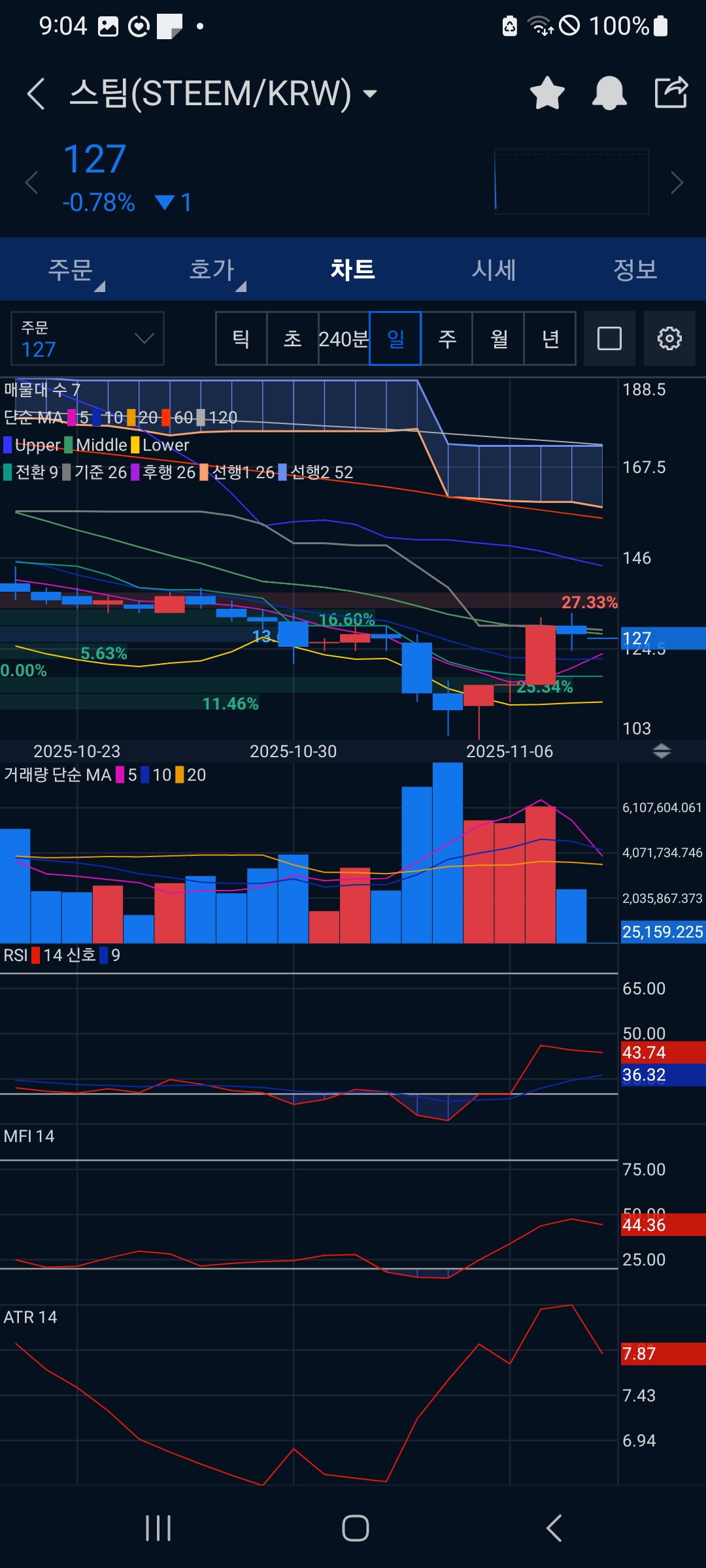
Task: Open Android recent apps button
Action: click(x=158, y=1528)
